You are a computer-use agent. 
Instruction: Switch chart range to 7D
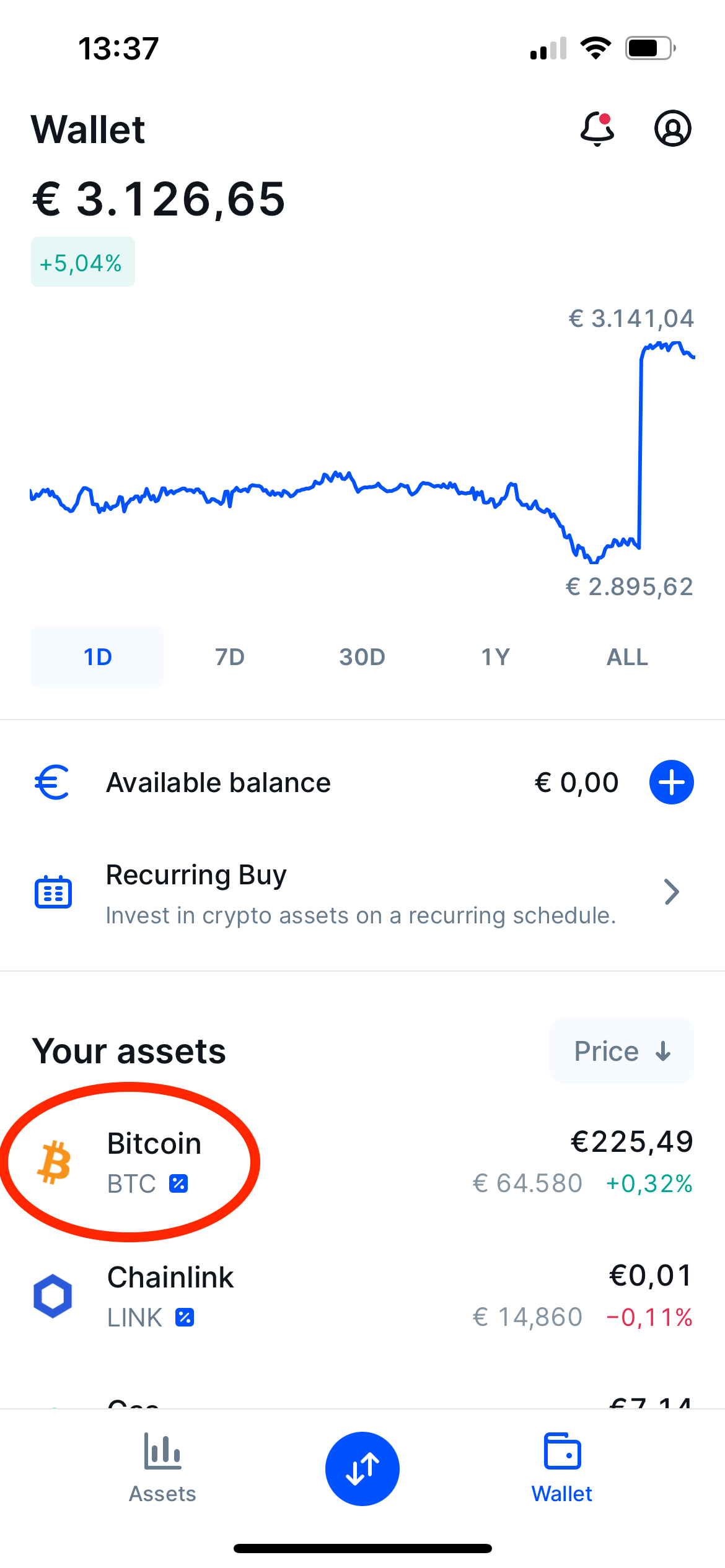230,657
